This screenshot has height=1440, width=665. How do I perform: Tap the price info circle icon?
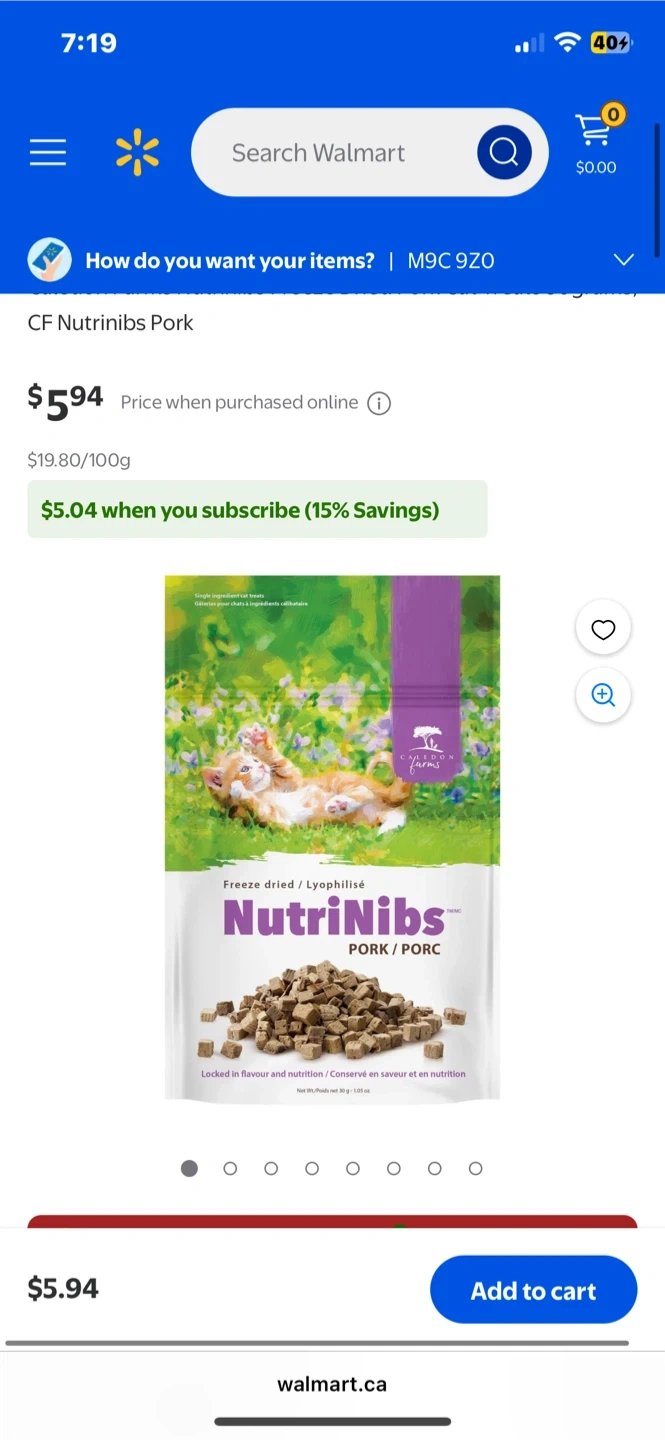(x=379, y=403)
